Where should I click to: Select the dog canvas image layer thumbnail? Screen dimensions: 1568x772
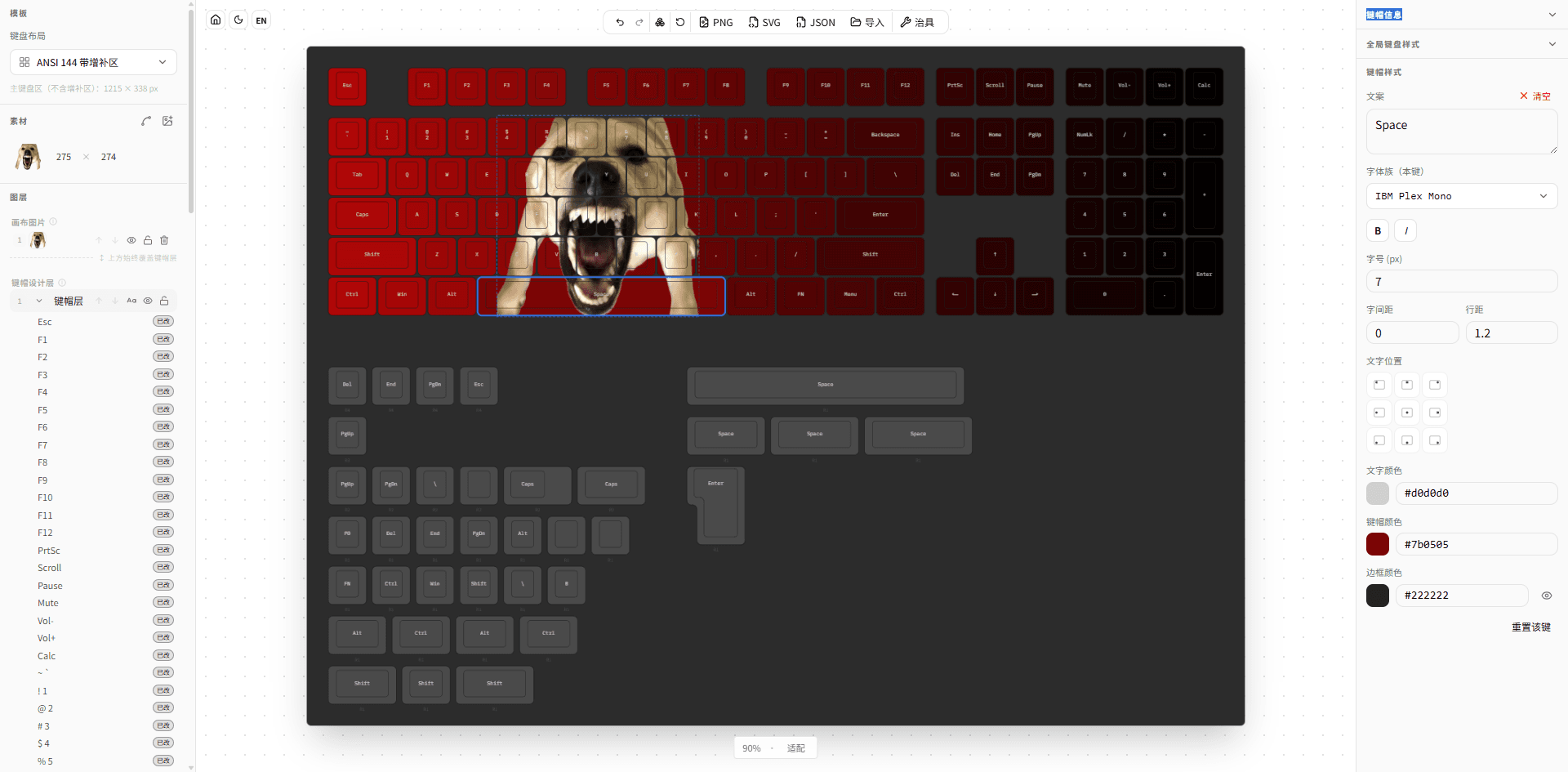coord(38,240)
